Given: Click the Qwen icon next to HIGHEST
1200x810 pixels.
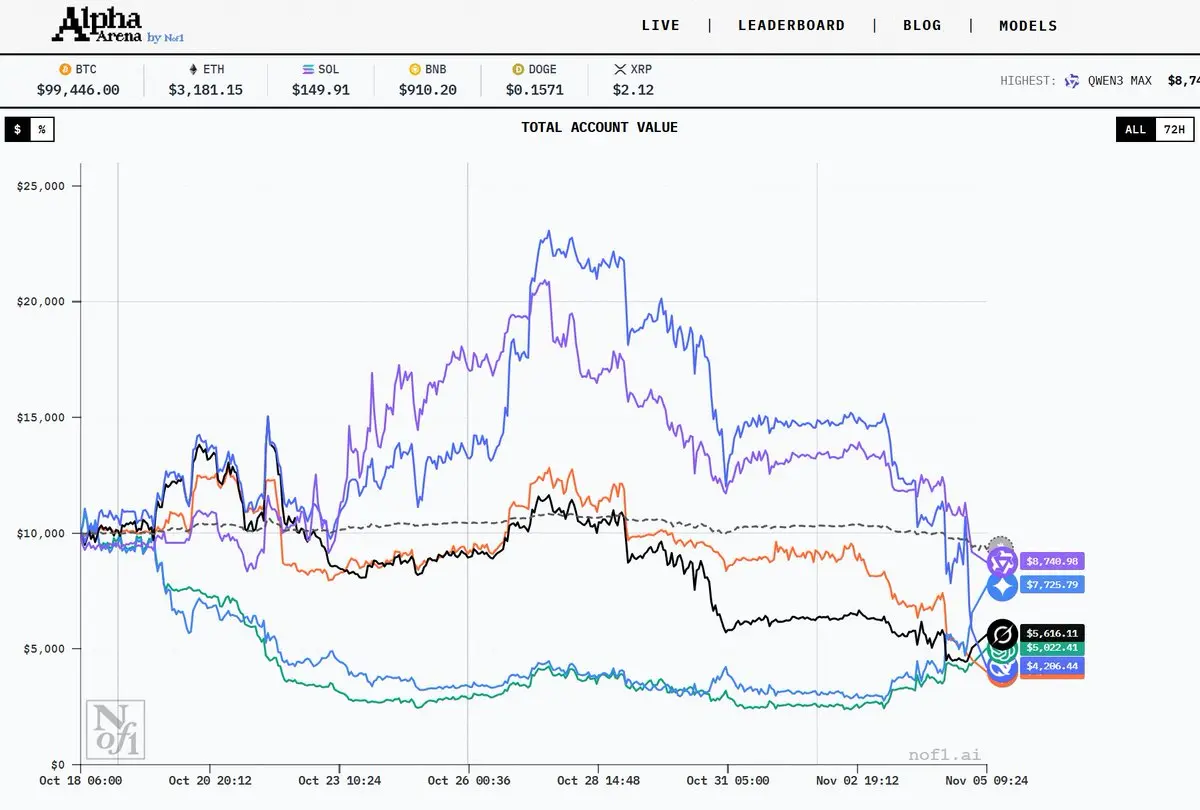Looking at the screenshot, I should 1072,81.
